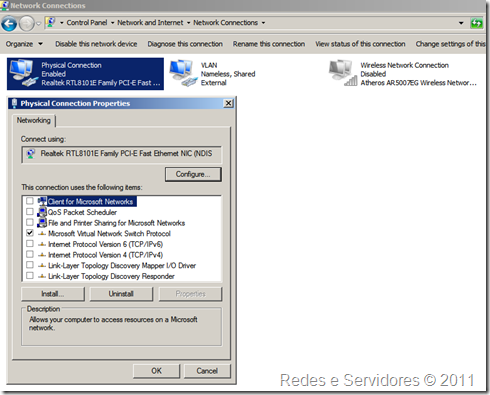Viewport: 490px width, 395px height.
Task: Click the Discovery Mapper I/O Driver icon
Action: (x=42, y=266)
